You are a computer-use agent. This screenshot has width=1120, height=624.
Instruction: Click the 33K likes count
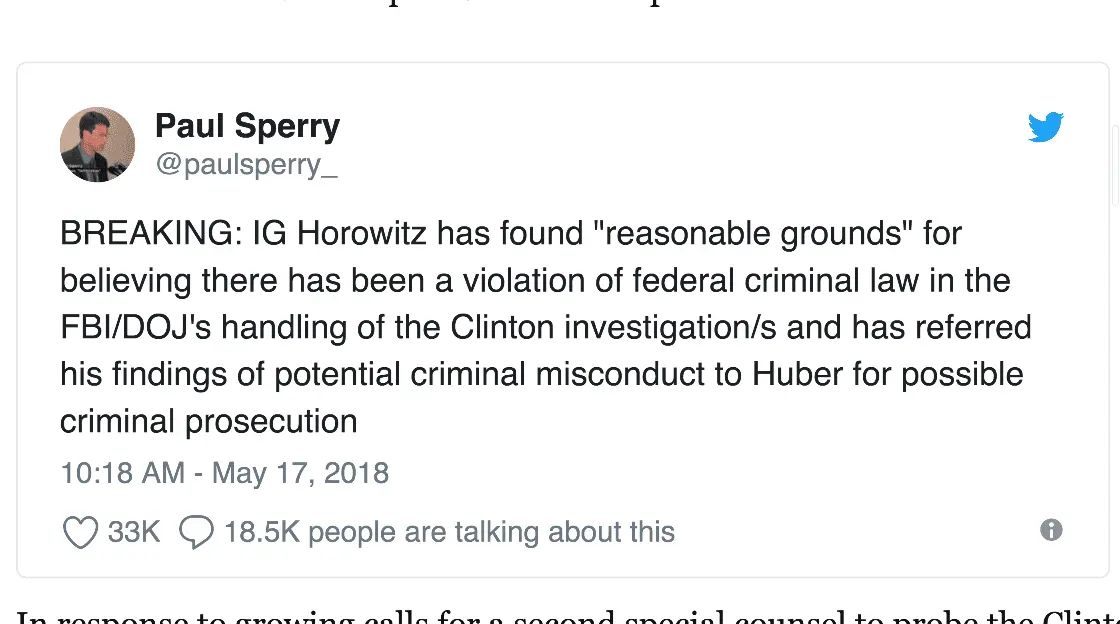[x=134, y=532]
